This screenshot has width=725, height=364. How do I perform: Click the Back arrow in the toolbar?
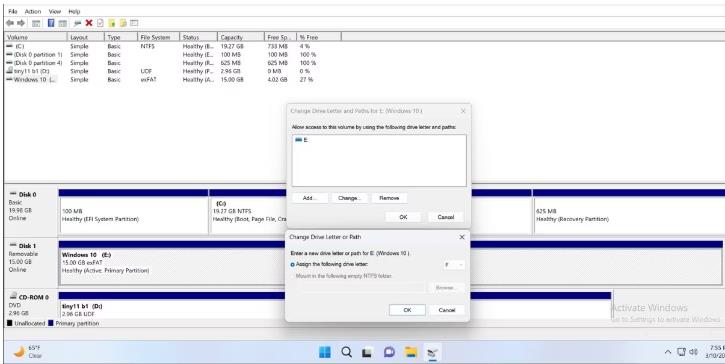coord(10,23)
